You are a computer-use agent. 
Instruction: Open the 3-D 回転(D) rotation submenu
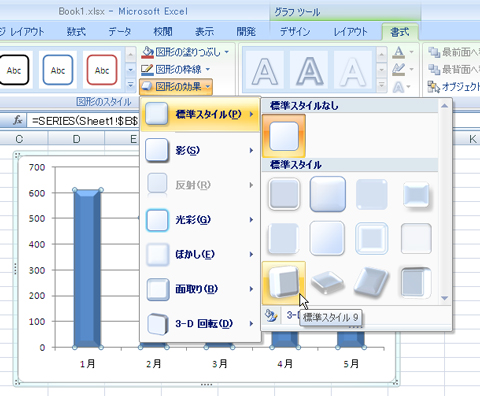pos(200,324)
